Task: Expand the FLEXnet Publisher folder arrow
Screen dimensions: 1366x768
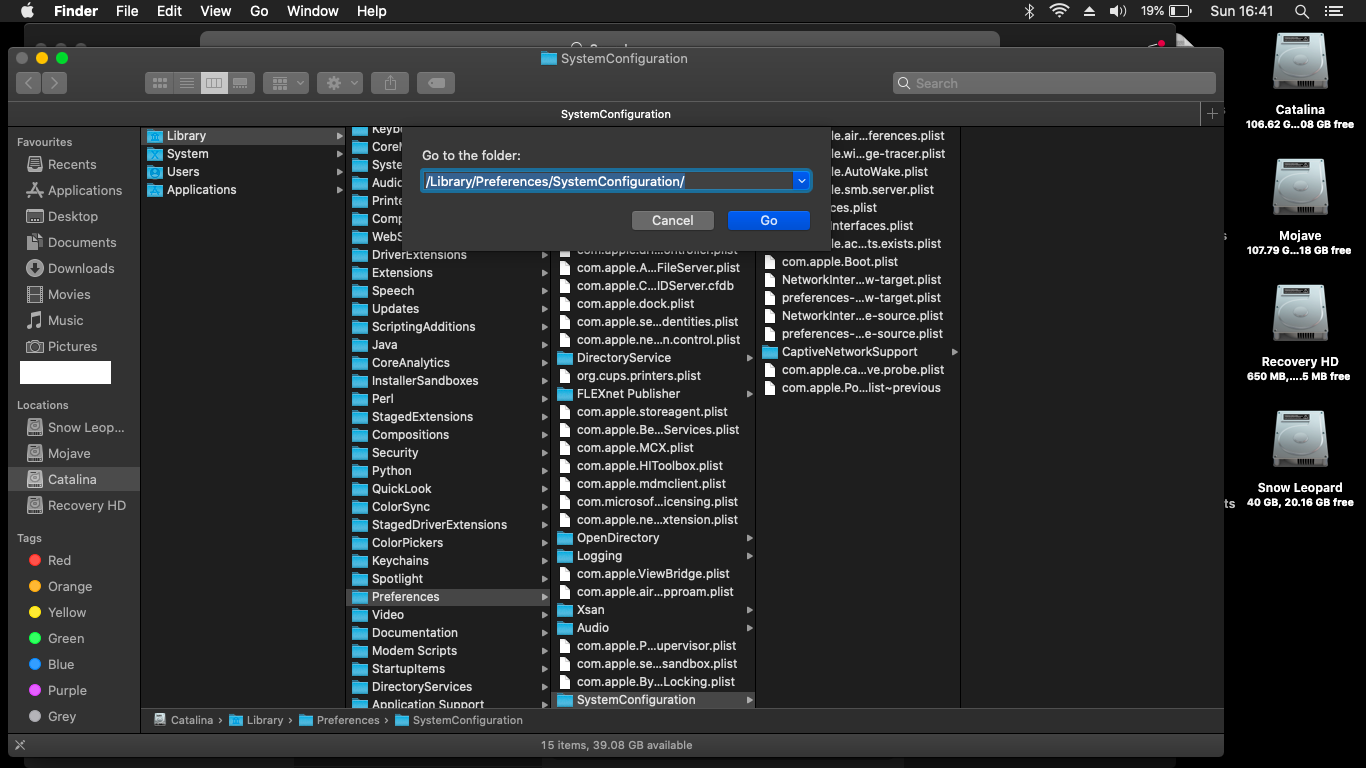Action: tap(750, 394)
